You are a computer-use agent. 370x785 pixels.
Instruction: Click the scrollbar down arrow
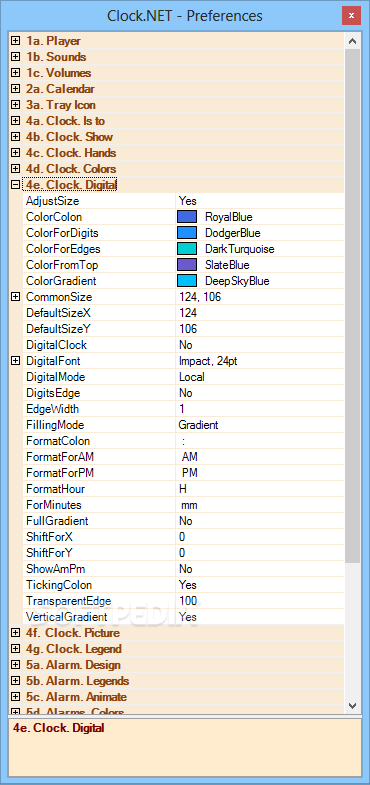point(352,705)
